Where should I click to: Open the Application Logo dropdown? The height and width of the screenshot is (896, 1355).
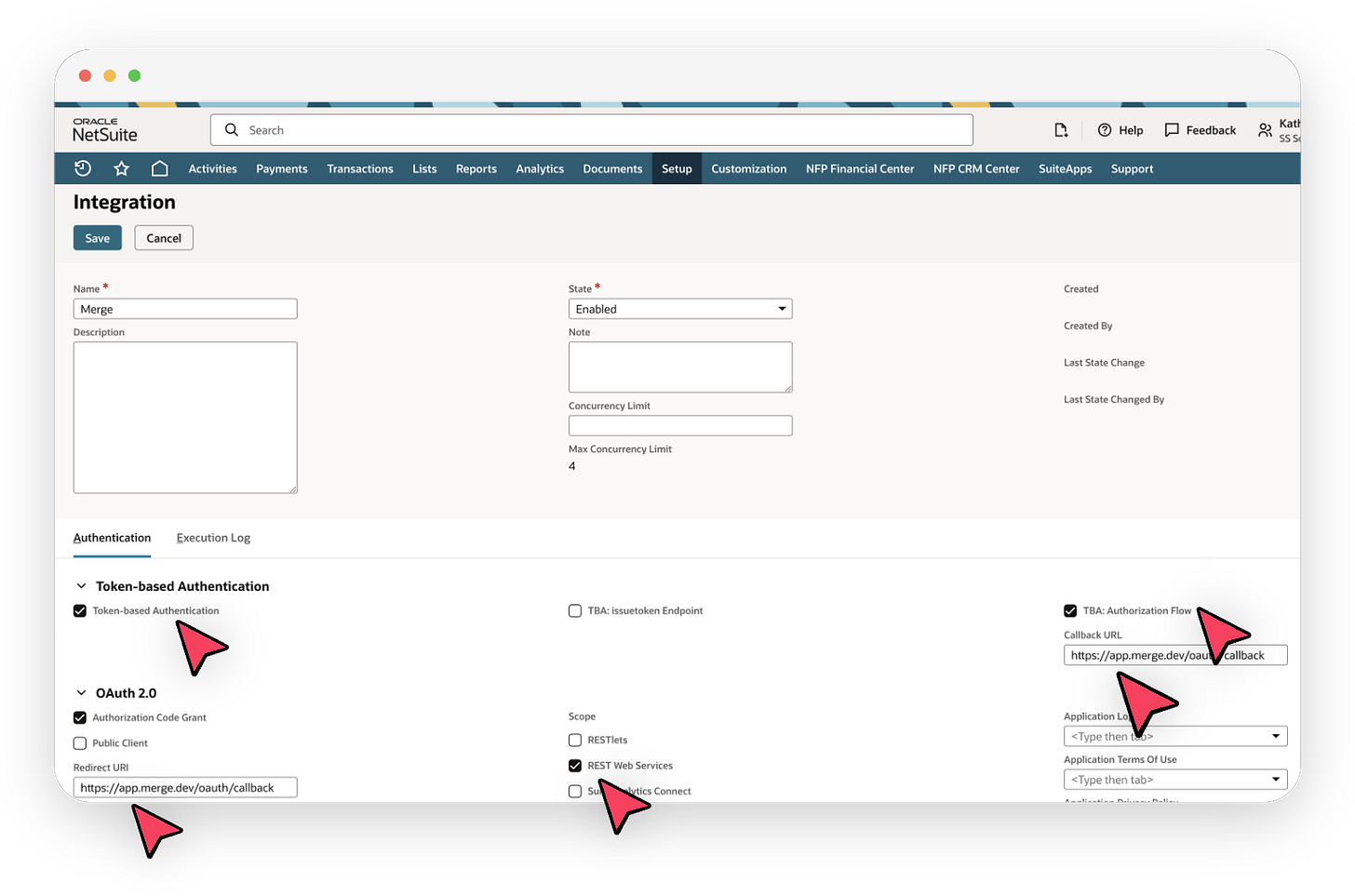tap(1175, 736)
